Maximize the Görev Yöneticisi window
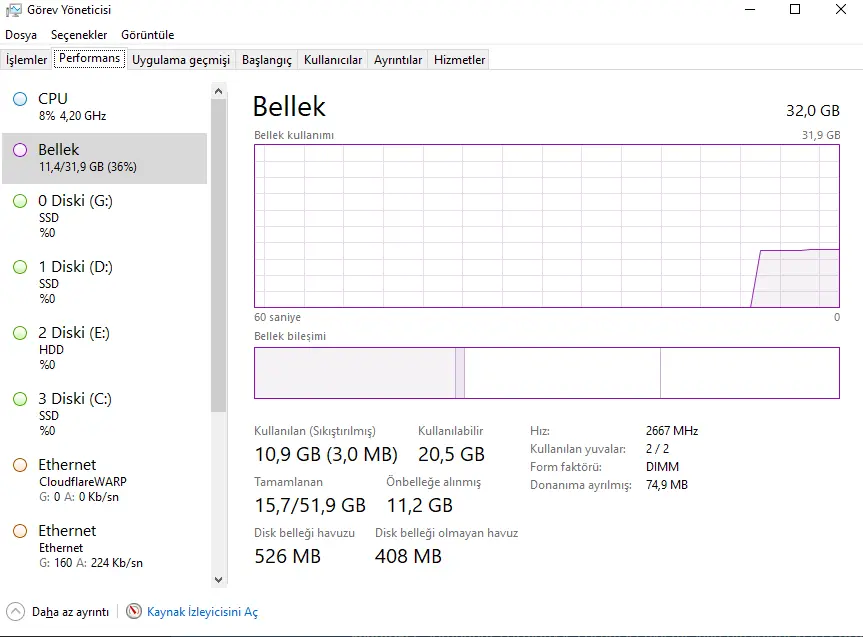This screenshot has width=863, height=637. pos(795,9)
